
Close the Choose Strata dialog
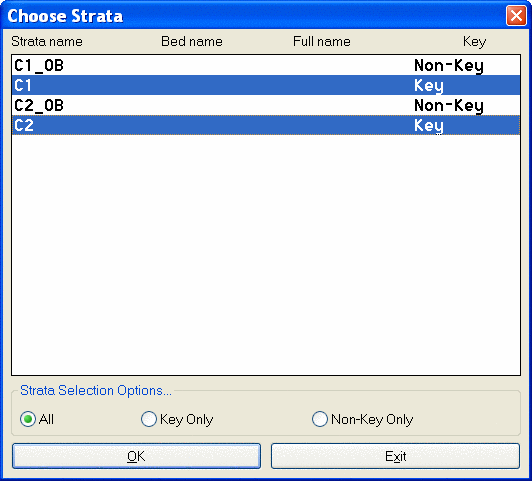point(516,16)
